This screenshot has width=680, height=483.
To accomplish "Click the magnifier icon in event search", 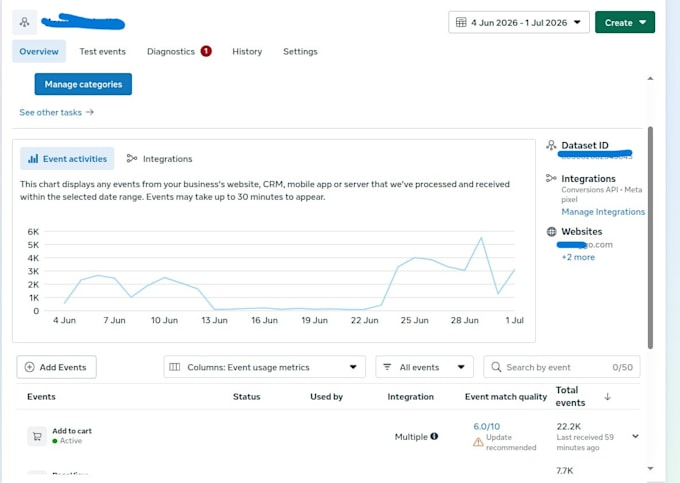I will [496, 367].
